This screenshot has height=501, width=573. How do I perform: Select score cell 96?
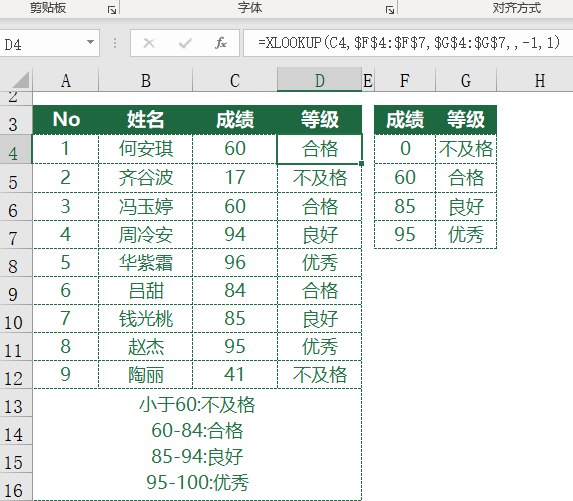(235, 263)
